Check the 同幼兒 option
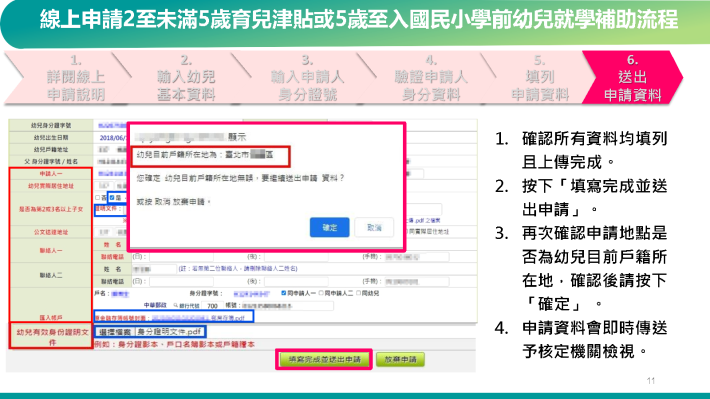 (358, 293)
